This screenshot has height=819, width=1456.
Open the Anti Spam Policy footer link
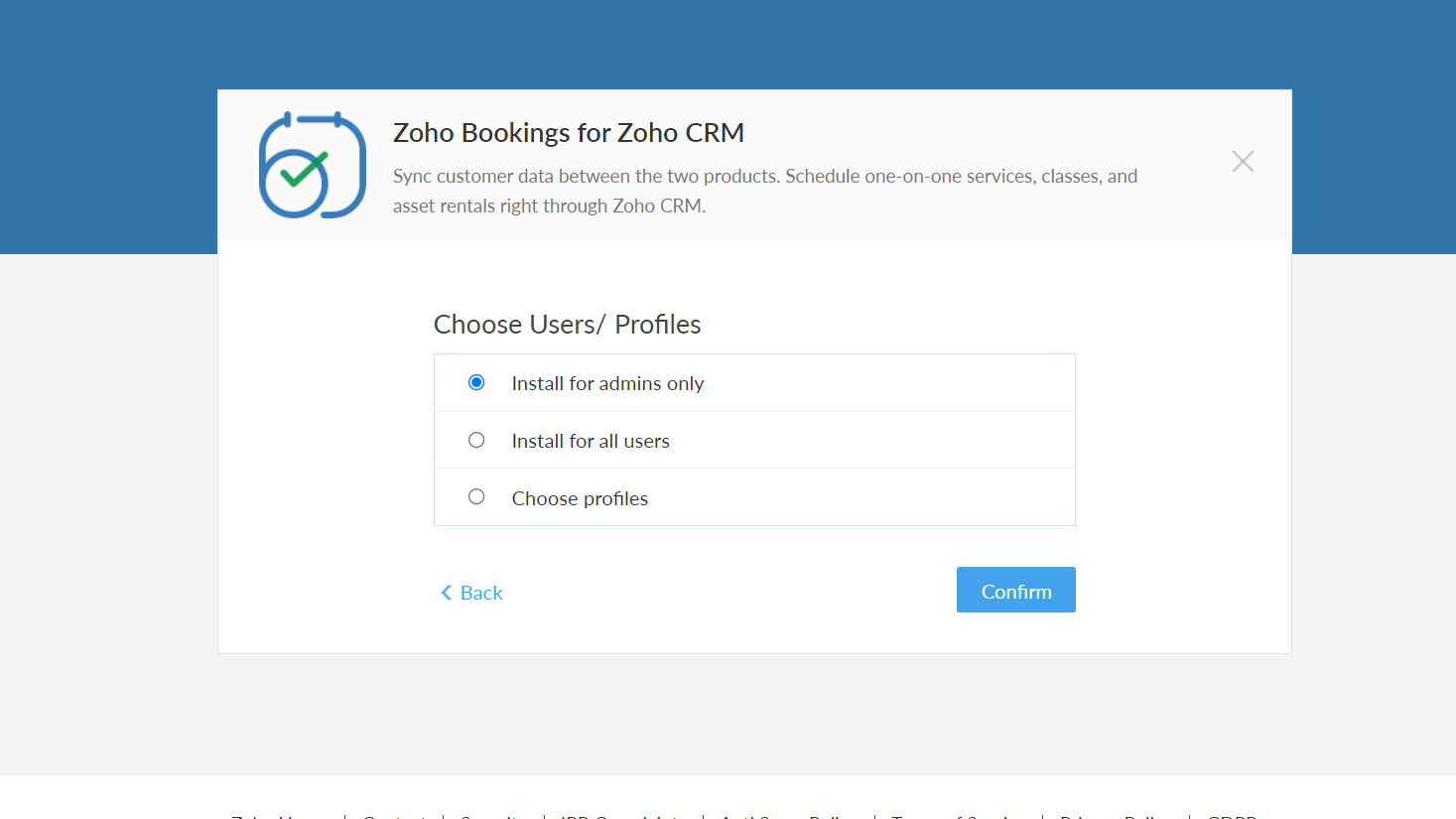click(788, 816)
